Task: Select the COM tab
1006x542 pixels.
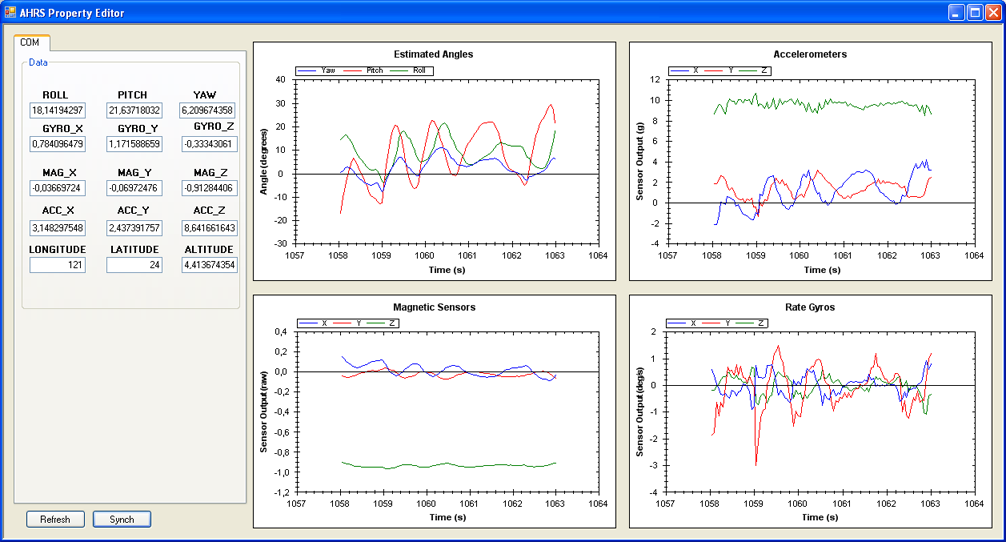Action: [31, 42]
